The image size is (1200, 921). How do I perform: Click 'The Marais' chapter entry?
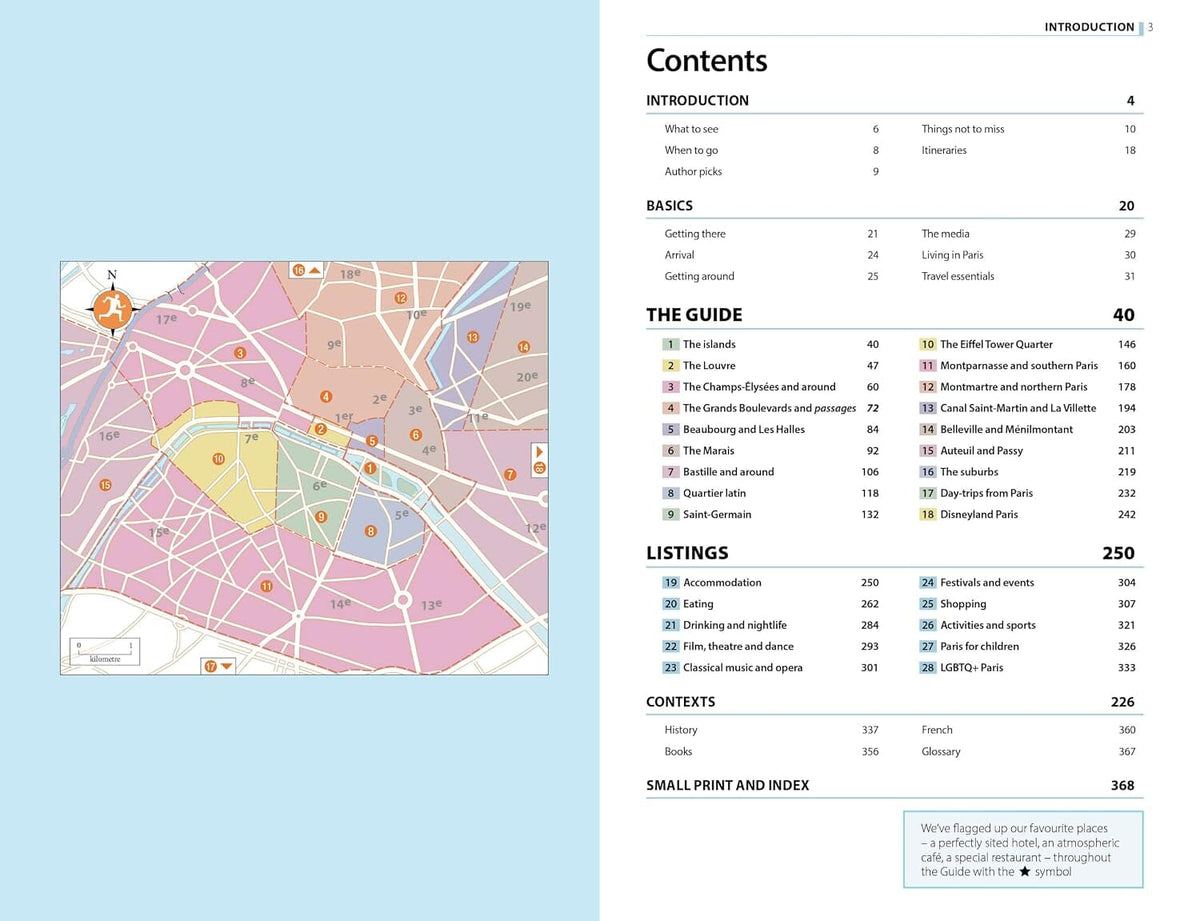(708, 451)
